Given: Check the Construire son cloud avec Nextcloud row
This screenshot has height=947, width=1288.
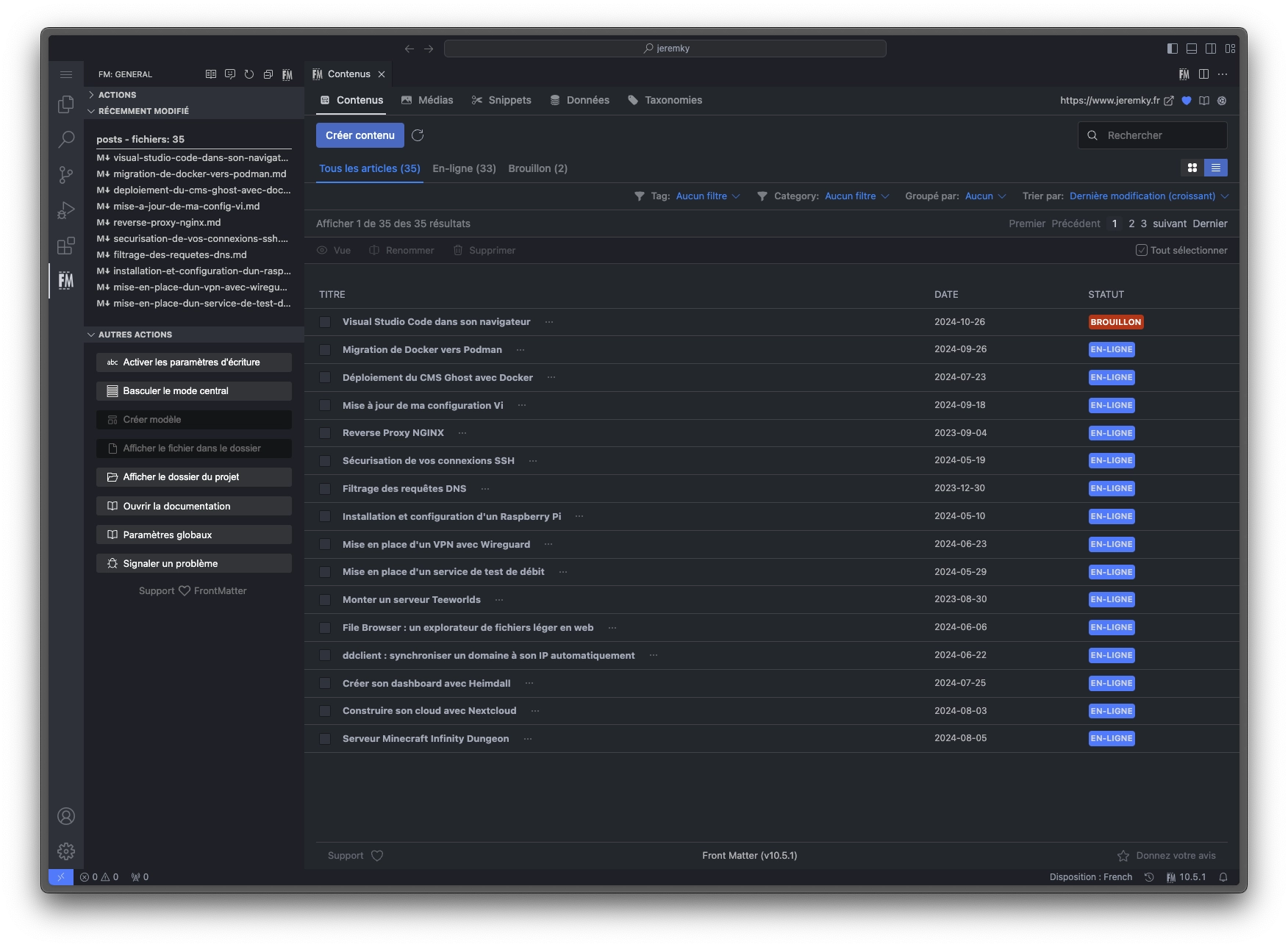Looking at the screenshot, I should [x=325, y=711].
